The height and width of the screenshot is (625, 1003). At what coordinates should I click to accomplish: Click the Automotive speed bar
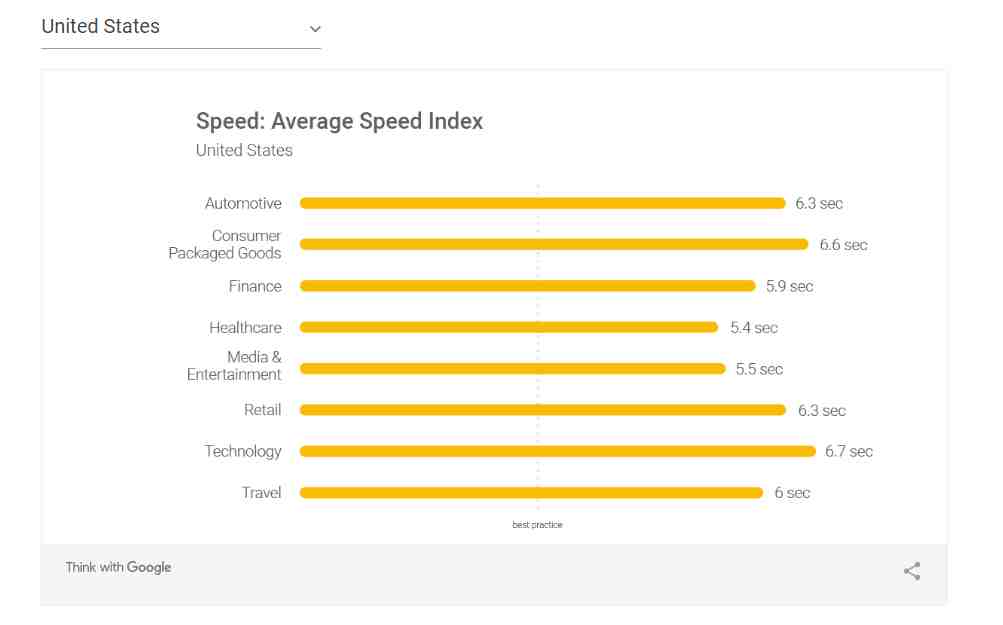(x=542, y=203)
